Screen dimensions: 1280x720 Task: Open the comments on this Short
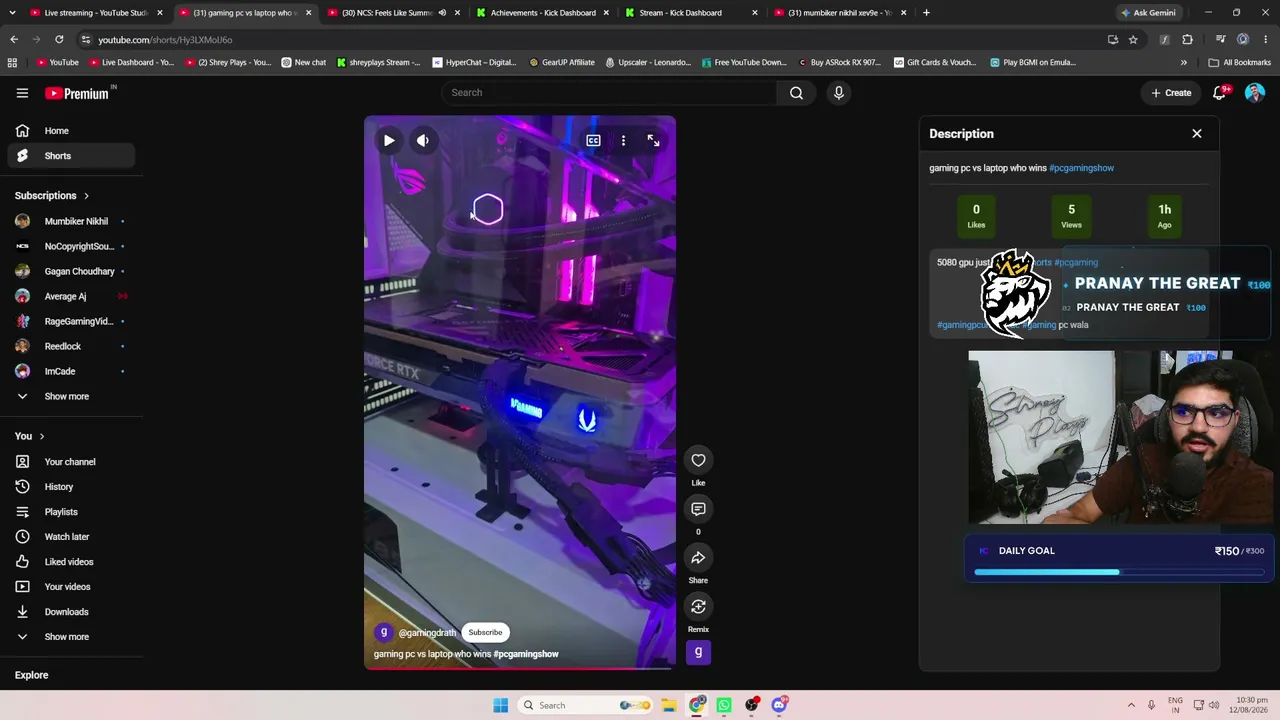point(698,509)
